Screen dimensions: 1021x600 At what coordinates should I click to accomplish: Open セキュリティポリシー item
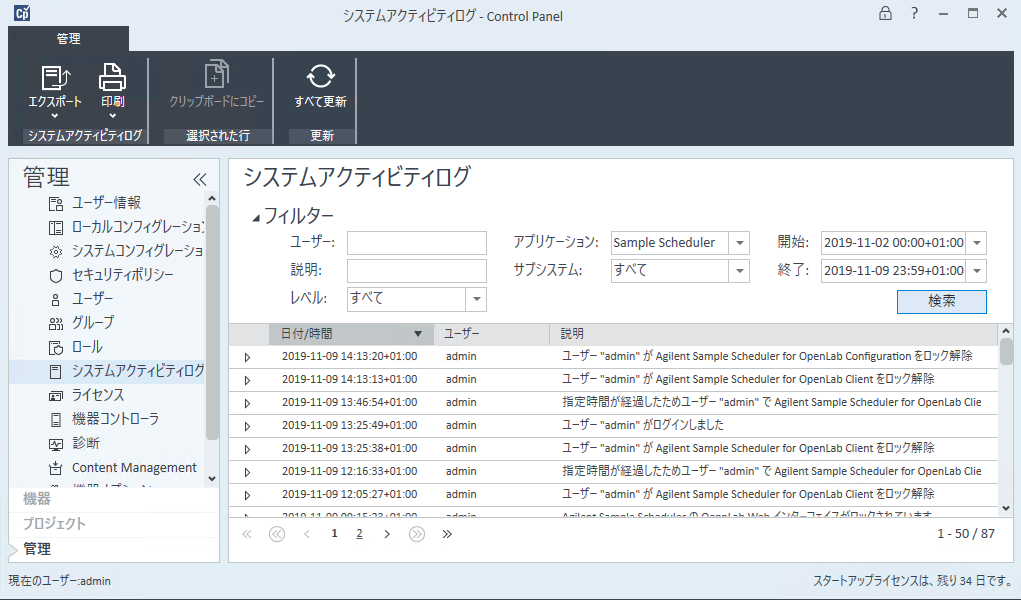click(111, 275)
